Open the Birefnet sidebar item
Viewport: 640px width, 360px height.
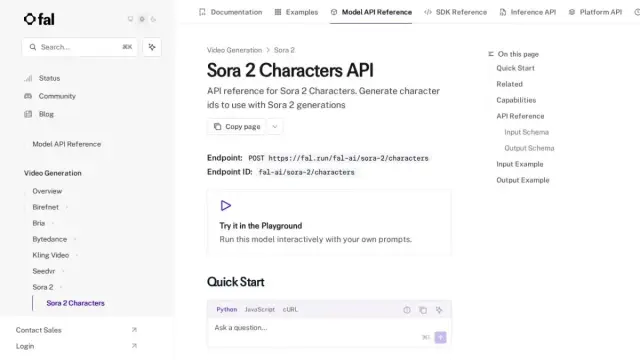pyautogui.click(x=46, y=207)
